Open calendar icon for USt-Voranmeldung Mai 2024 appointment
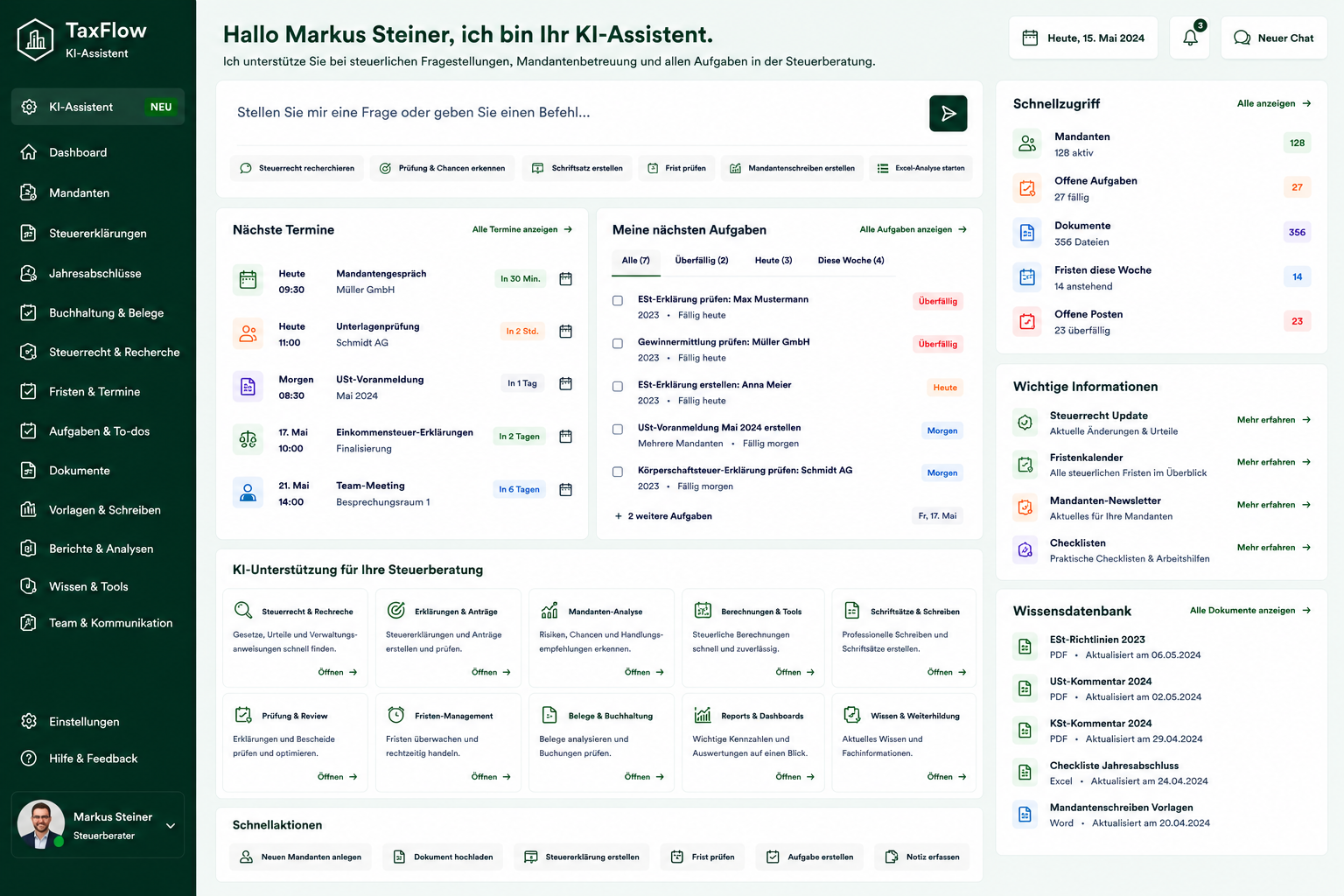The width and height of the screenshot is (1344, 896). [565, 384]
